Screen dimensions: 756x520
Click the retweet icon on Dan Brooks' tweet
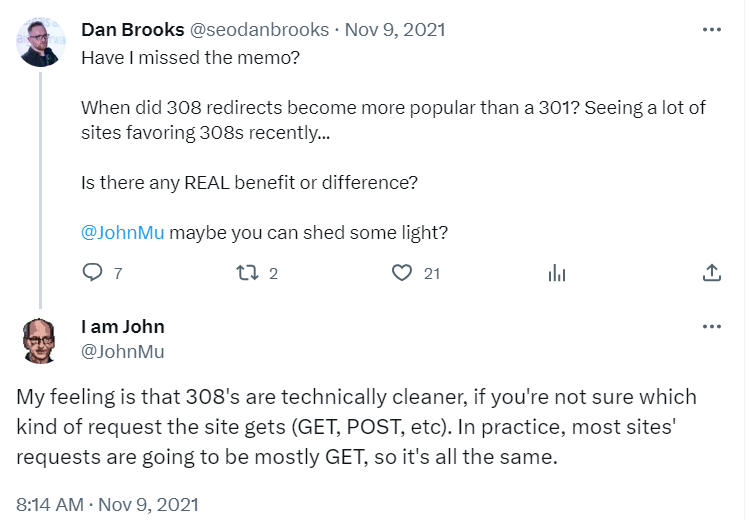point(246,272)
